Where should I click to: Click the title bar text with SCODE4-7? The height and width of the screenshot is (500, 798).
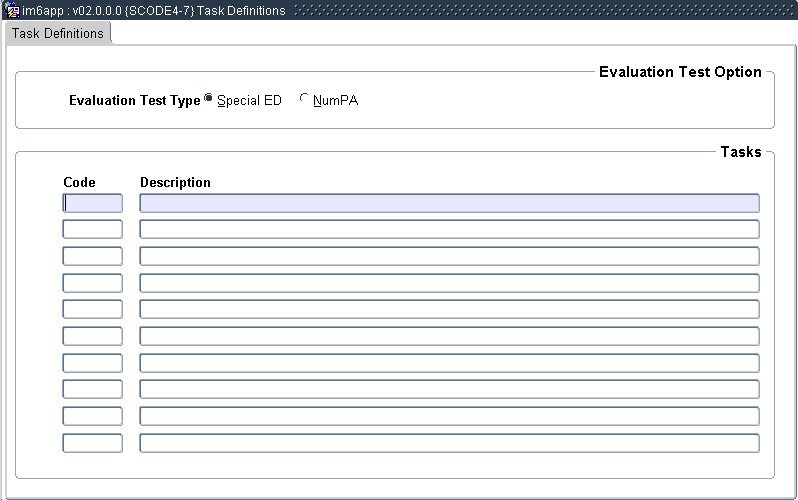coord(154,11)
